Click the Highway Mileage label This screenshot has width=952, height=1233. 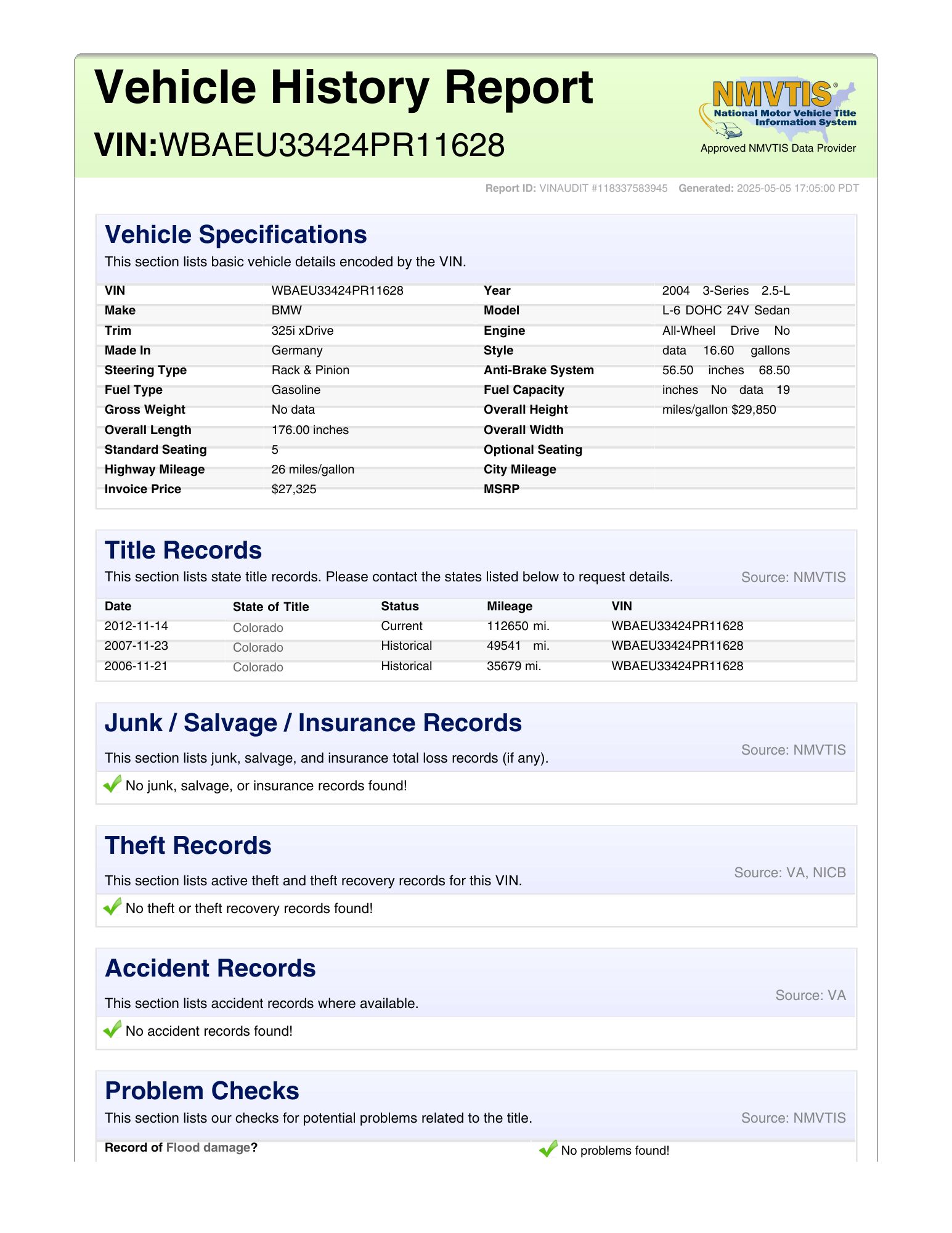point(155,469)
